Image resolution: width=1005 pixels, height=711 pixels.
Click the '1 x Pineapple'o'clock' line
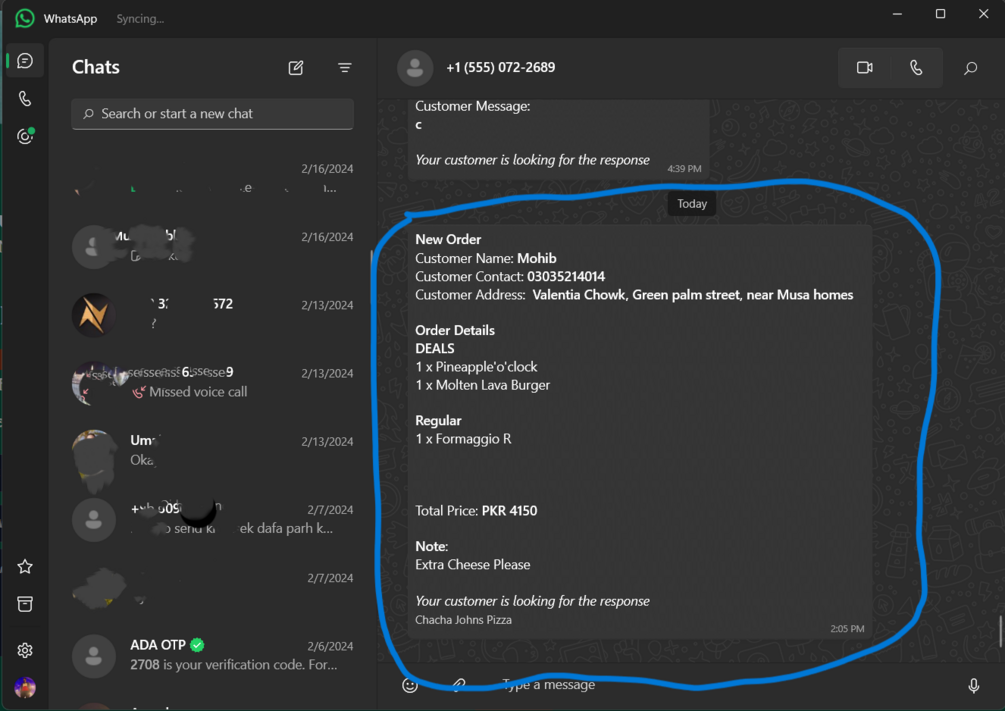476,367
